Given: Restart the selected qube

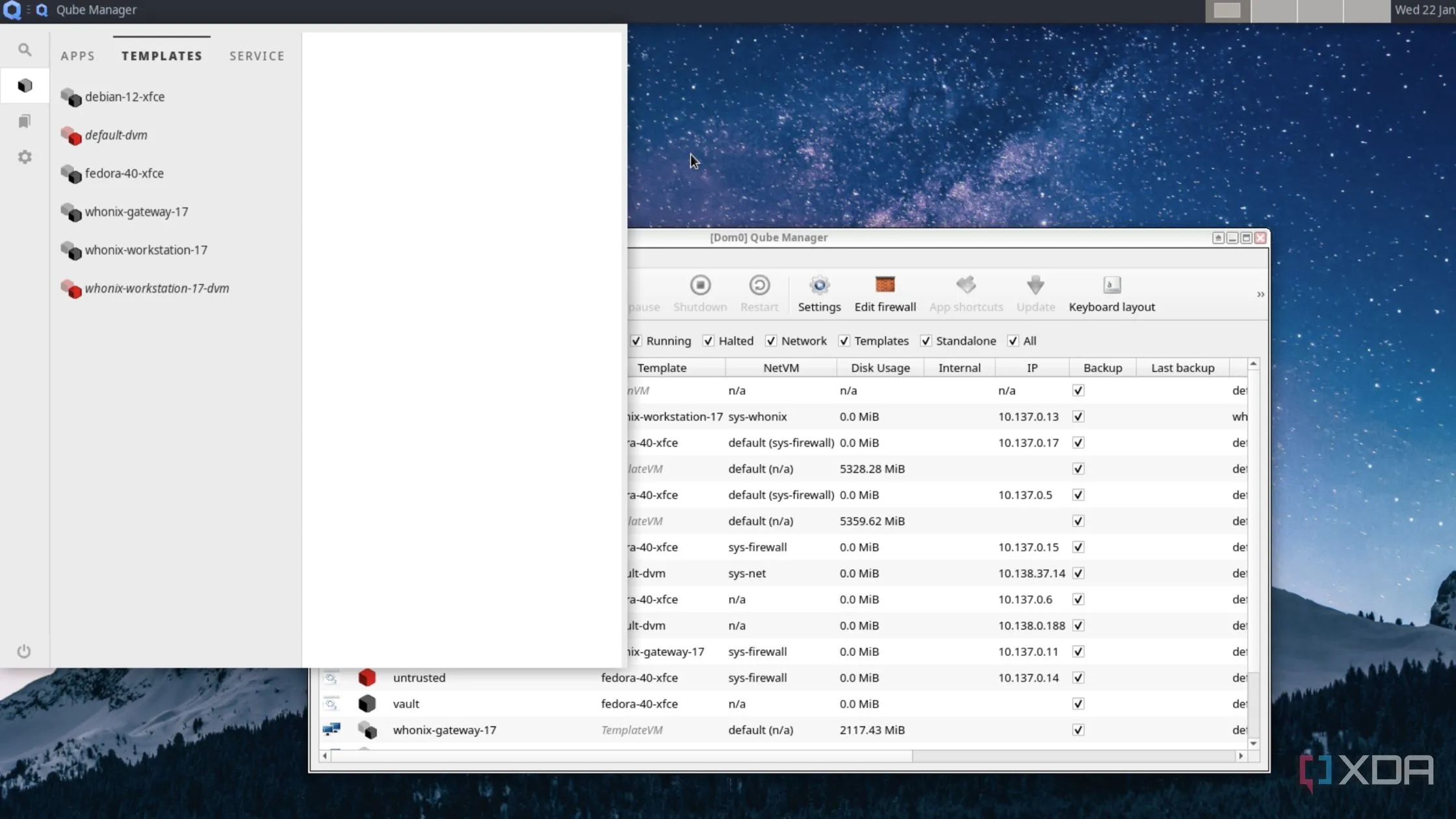Looking at the screenshot, I should click(759, 292).
